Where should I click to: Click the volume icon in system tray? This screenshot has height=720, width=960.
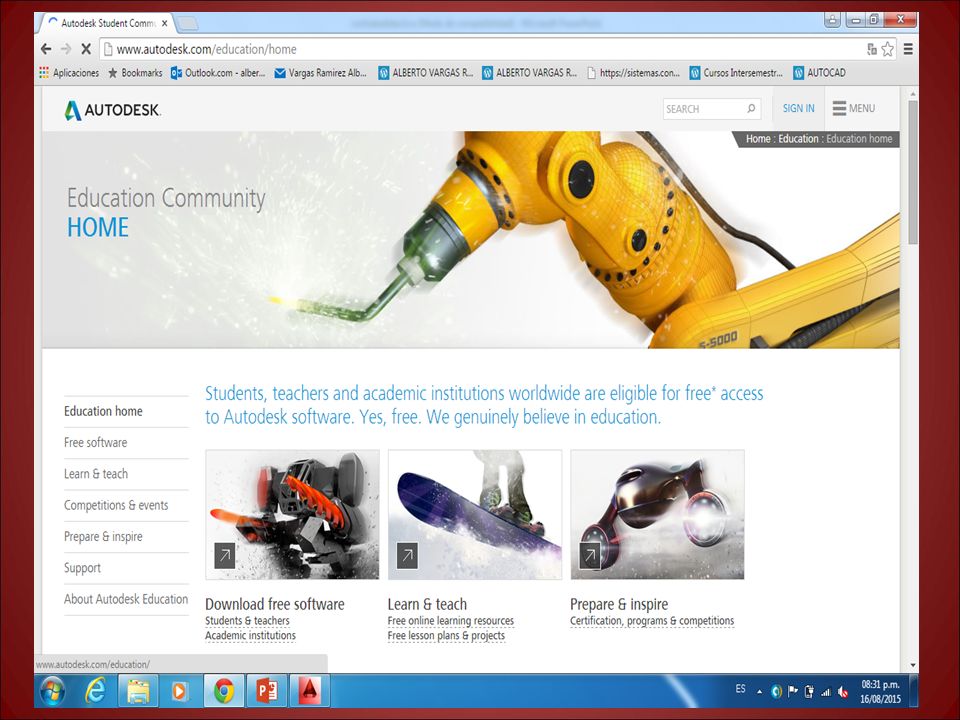[843, 692]
